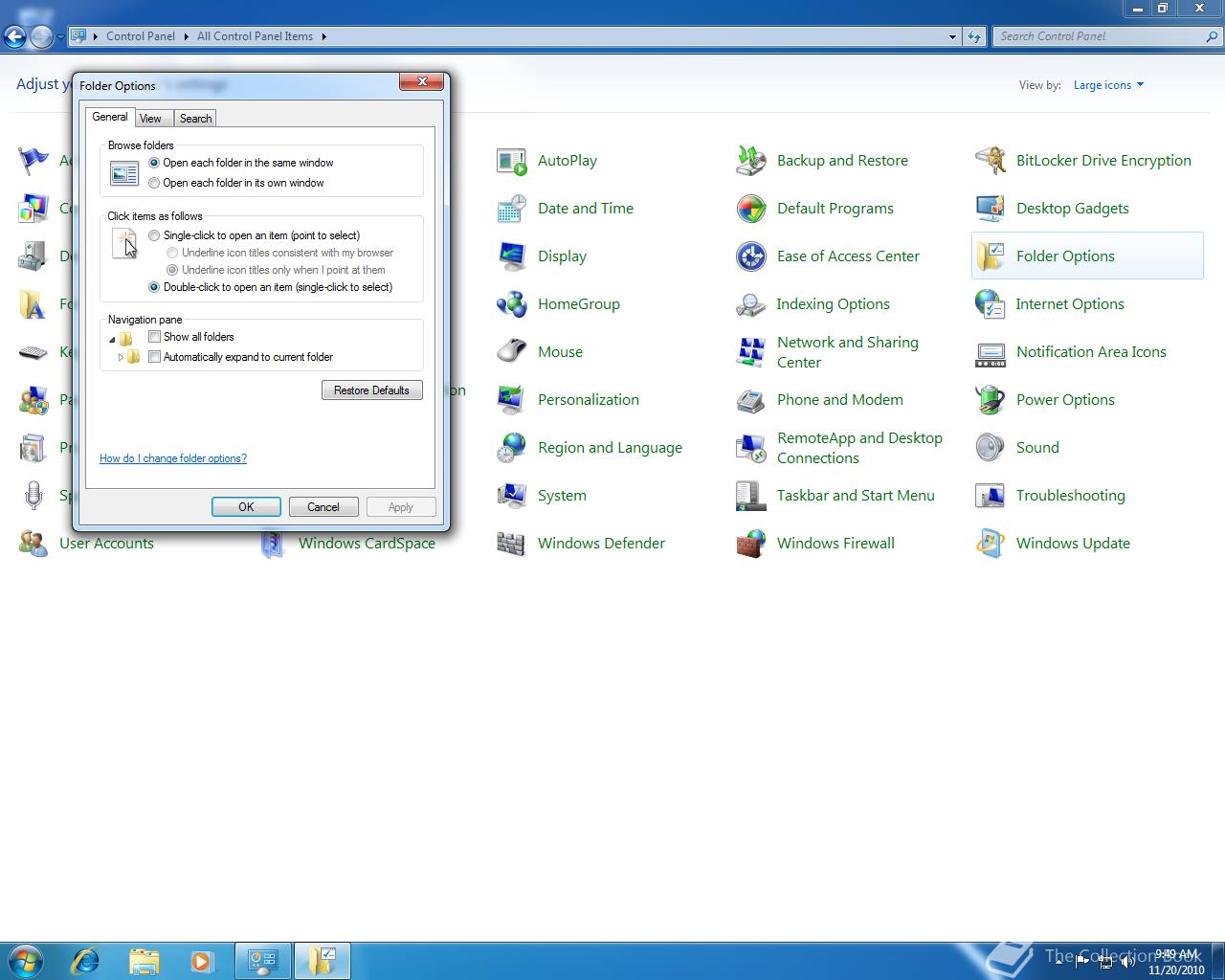
Task: Open Troubleshooting icon
Action: coord(990,496)
